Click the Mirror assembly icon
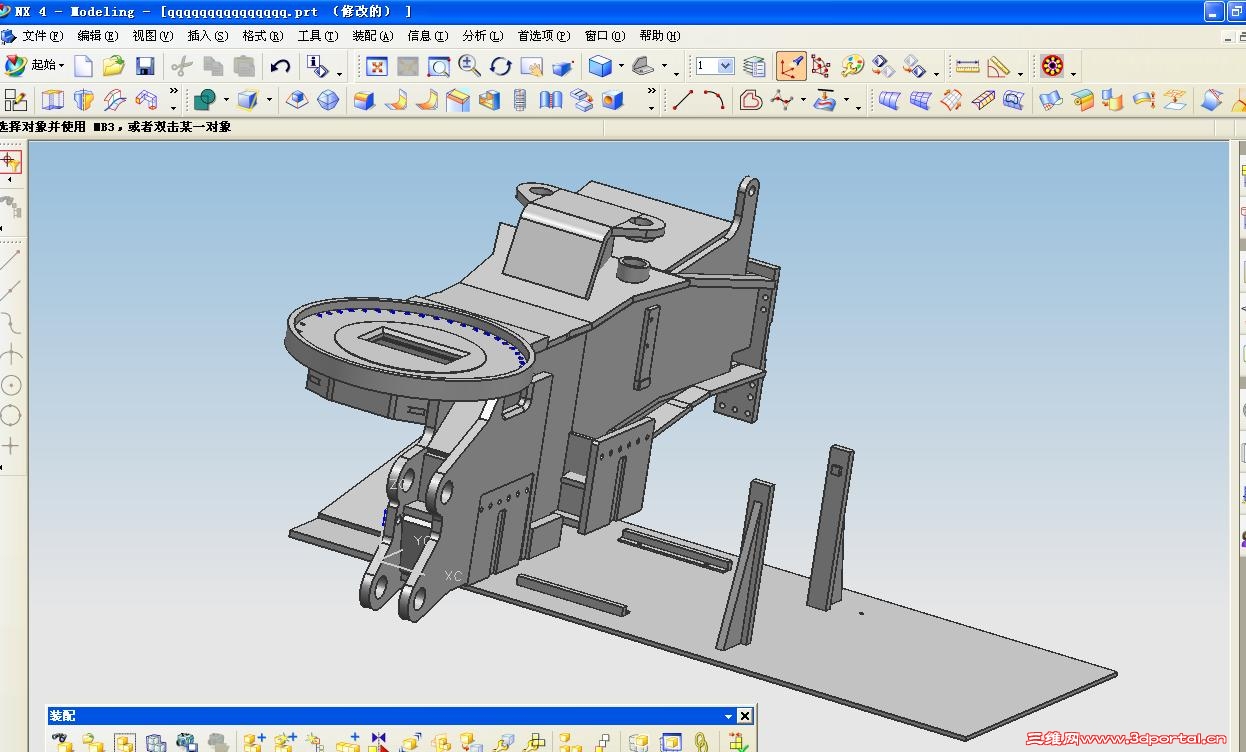The width and height of the screenshot is (1246, 752). click(378, 742)
